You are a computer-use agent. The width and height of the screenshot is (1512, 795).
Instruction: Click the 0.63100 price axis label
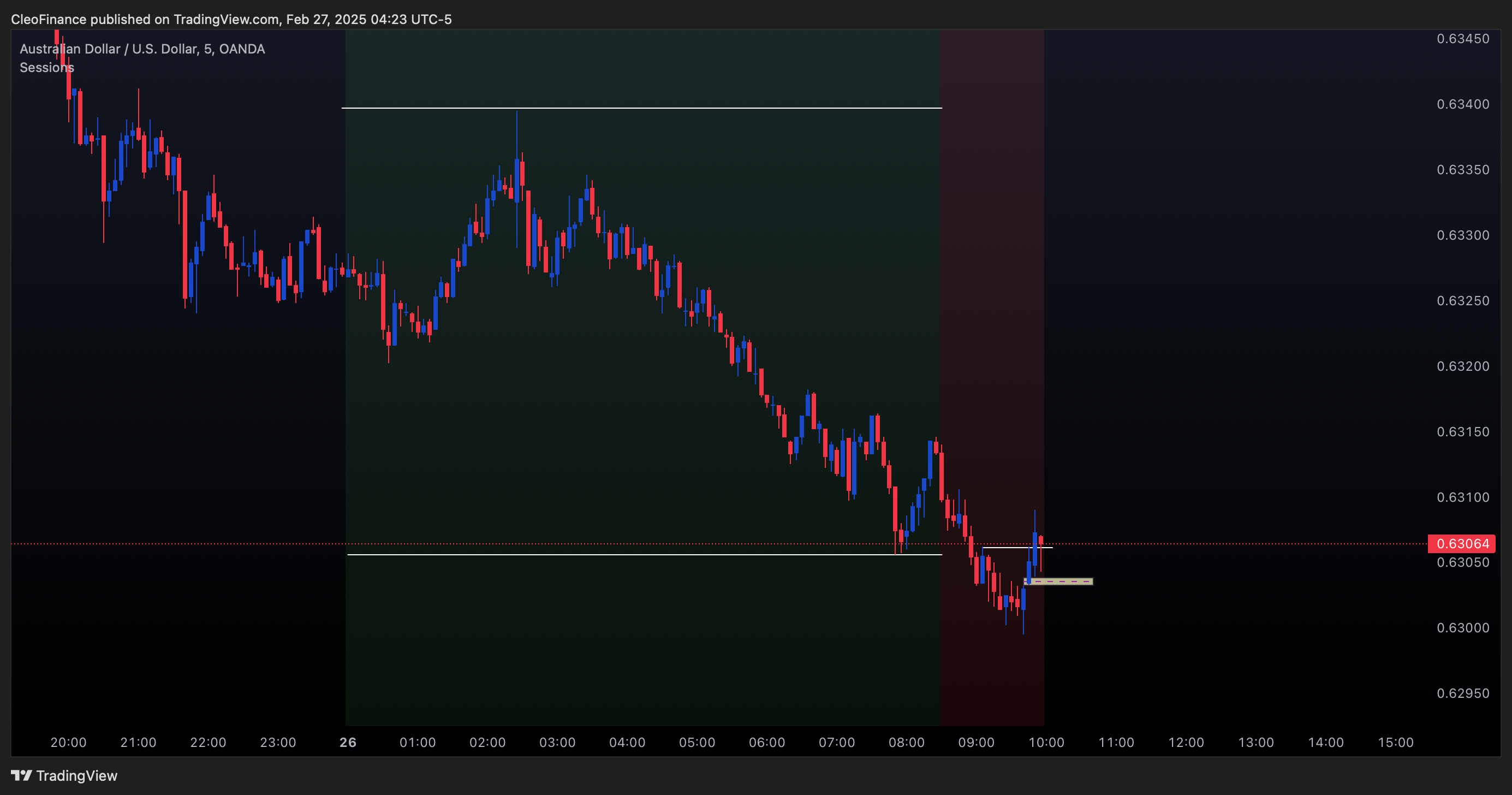1463,497
